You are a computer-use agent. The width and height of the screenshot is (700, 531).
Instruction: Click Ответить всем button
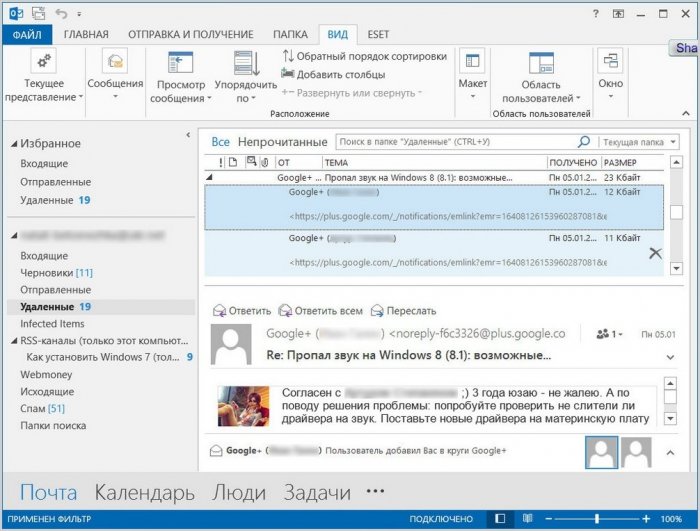pos(321,310)
